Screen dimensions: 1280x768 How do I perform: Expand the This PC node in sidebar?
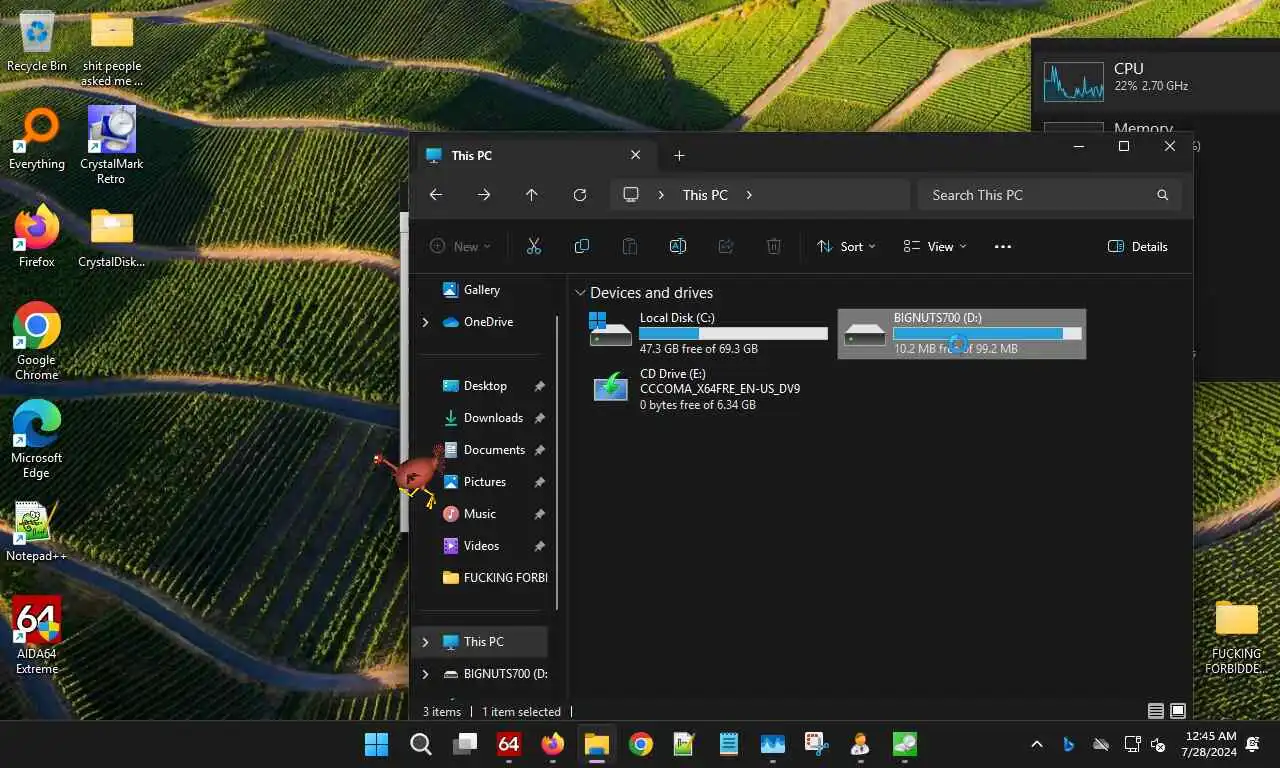(425, 642)
